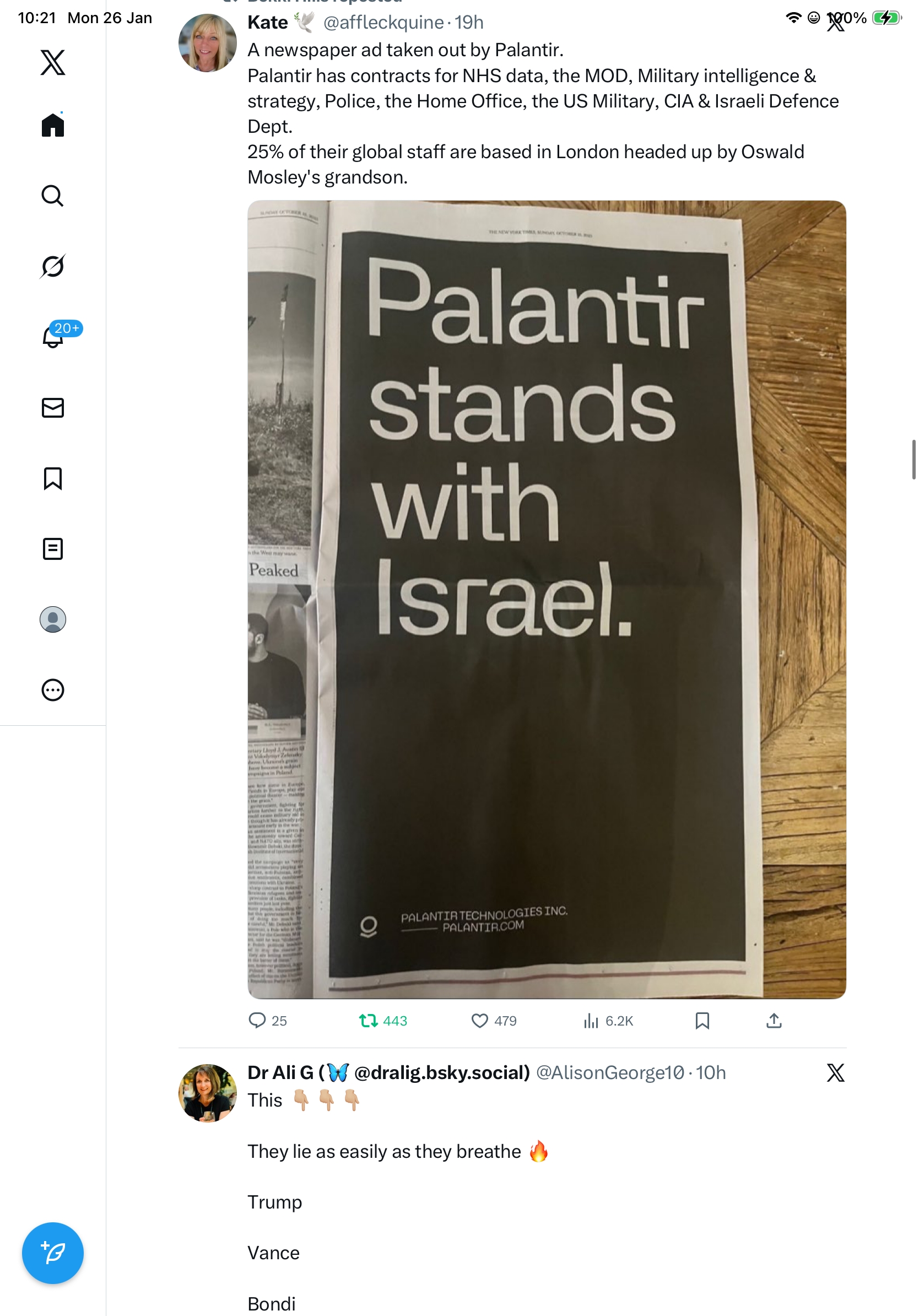
Task: Open @affleckquine profile handle link
Action: (383, 23)
